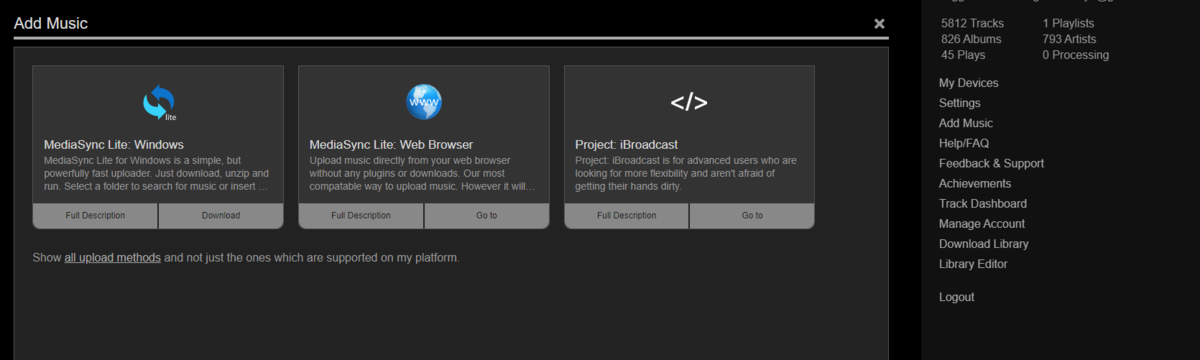Click the MediaSync Lite Windows sync icon

coord(159,102)
